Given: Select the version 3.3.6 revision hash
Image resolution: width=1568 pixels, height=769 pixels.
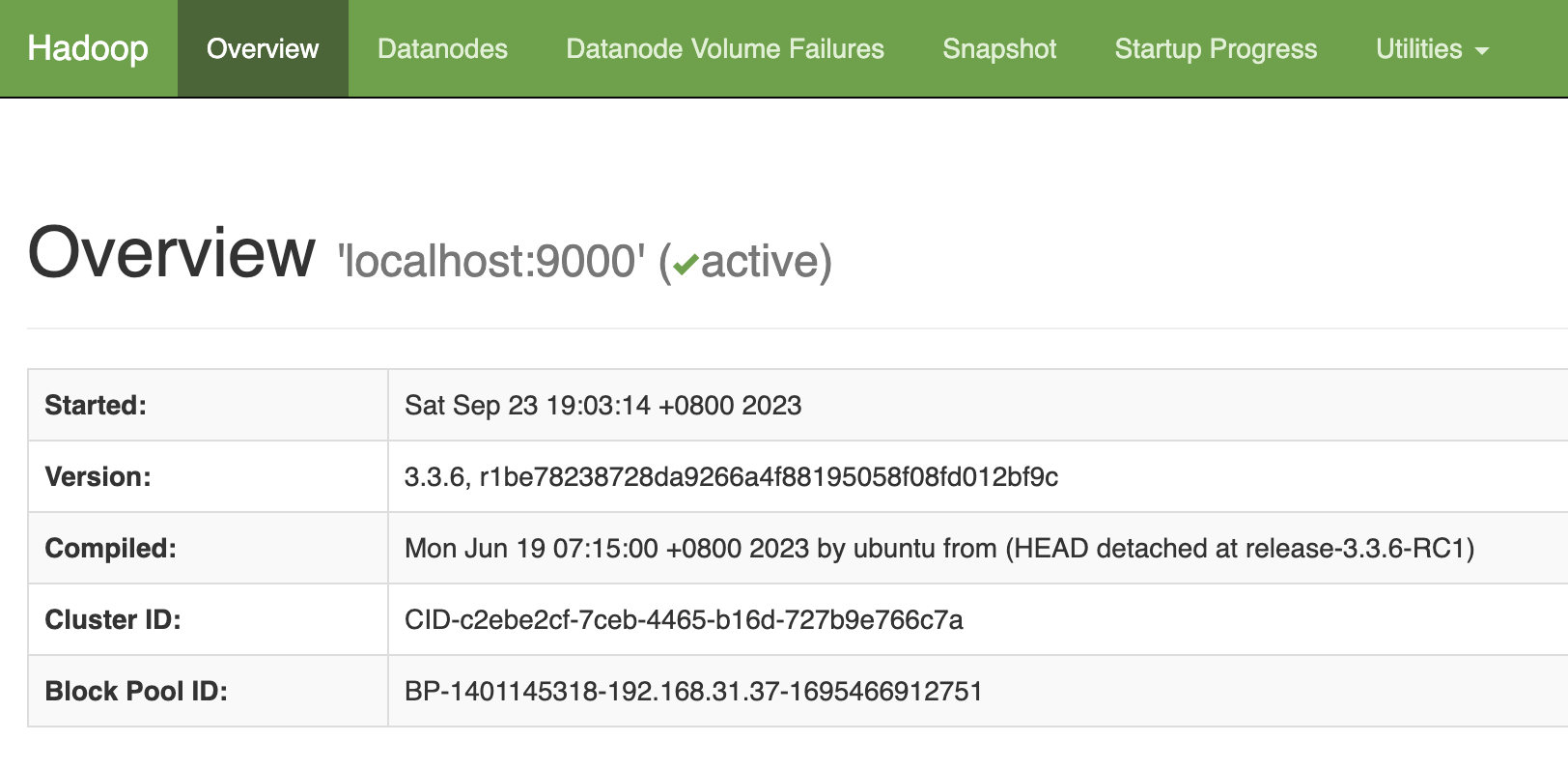Looking at the screenshot, I should 731,476.
